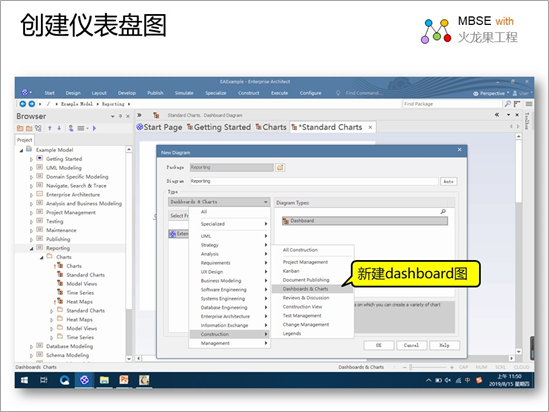Select the Time Series diagram in tree
The height and width of the screenshot is (412, 549).
pyautogui.click(x=80, y=293)
